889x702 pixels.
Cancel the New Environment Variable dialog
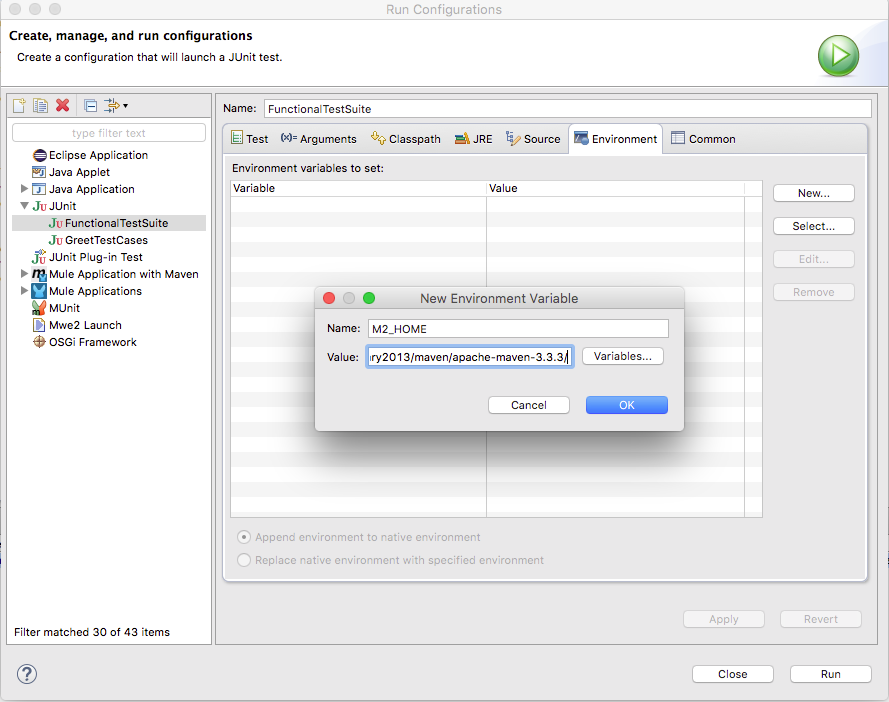click(528, 405)
